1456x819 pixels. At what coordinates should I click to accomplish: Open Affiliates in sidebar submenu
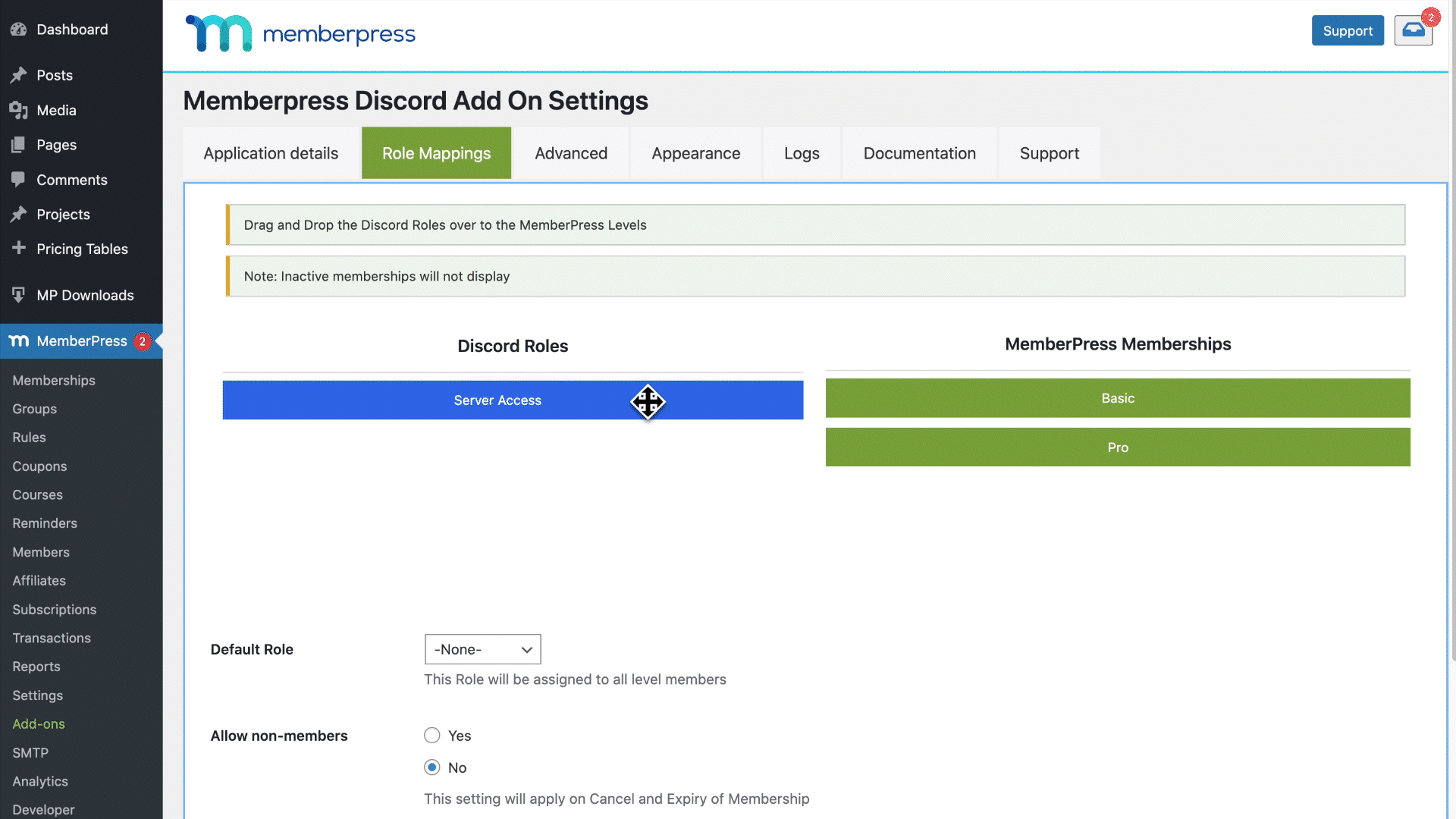pos(39,581)
